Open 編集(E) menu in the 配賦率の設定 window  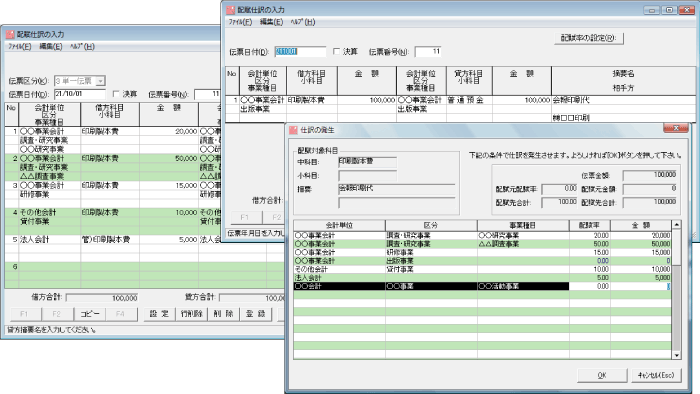pyautogui.click(x=271, y=22)
